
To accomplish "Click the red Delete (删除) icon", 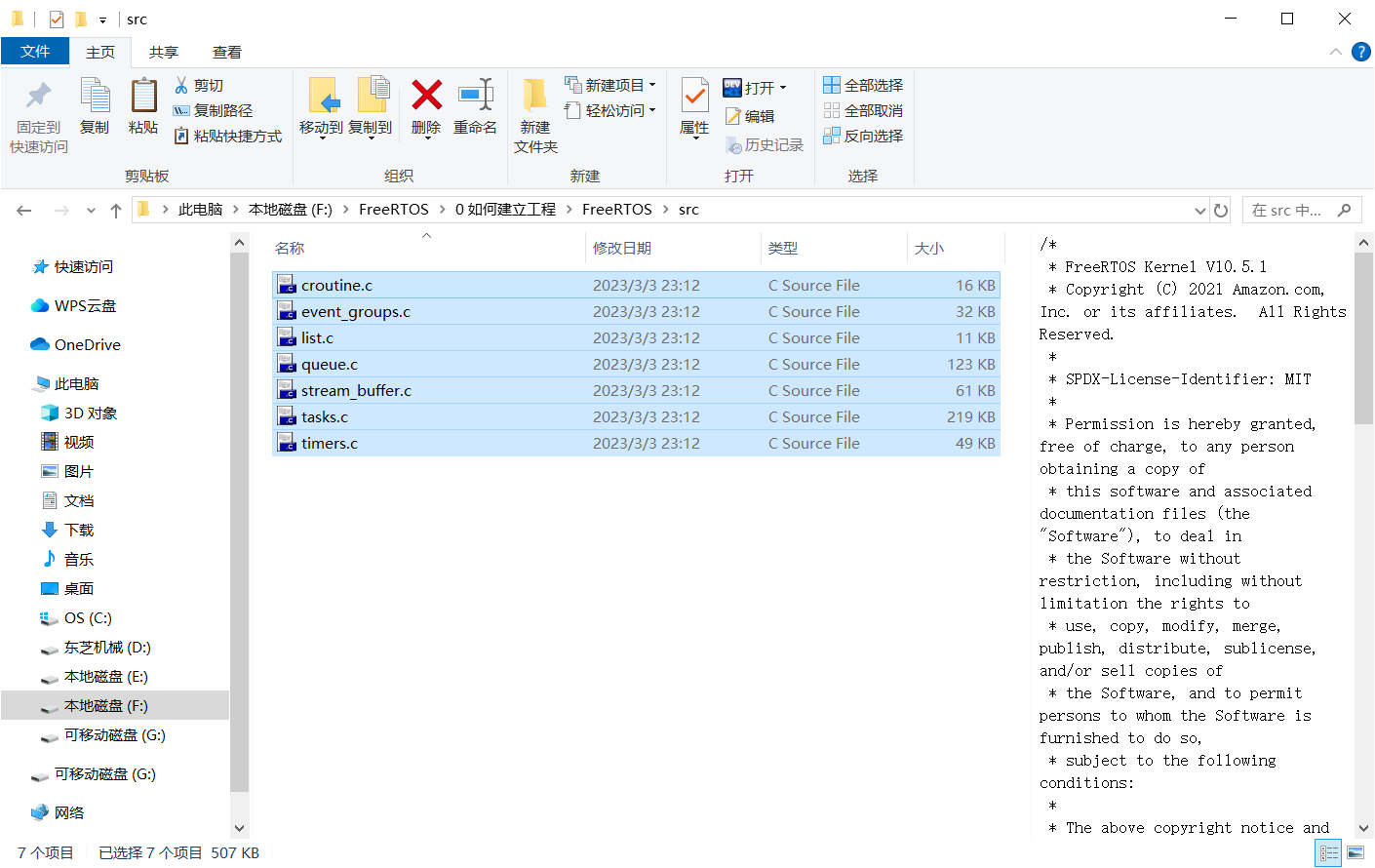I will tap(426, 96).
